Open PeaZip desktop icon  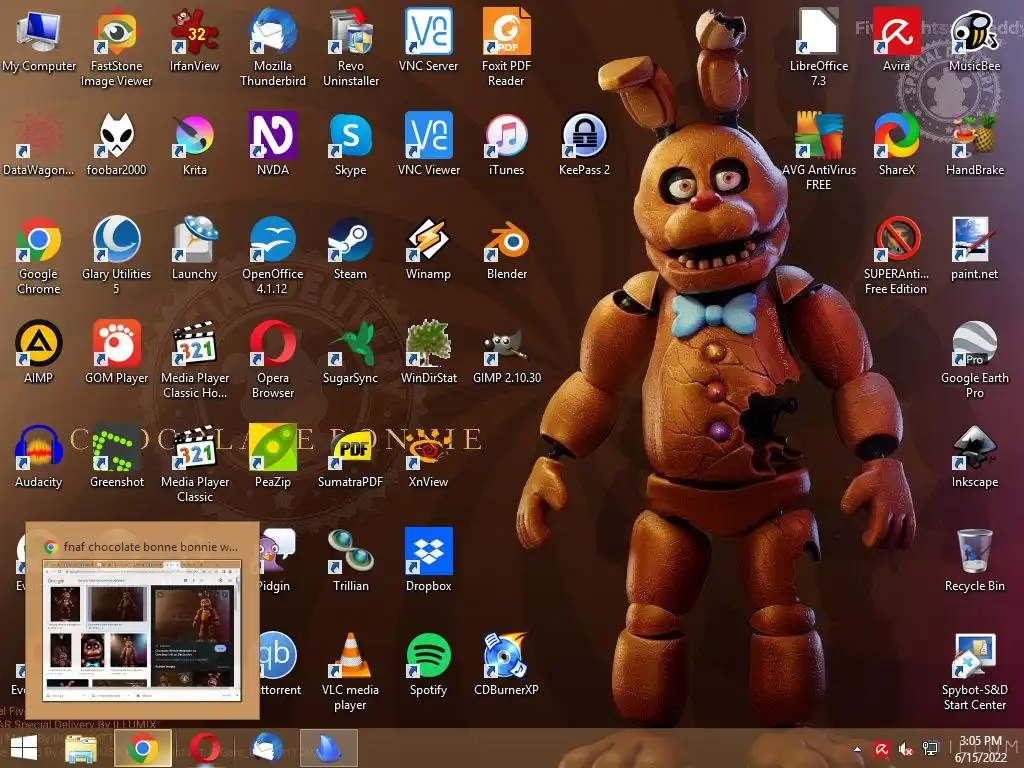[272, 457]
